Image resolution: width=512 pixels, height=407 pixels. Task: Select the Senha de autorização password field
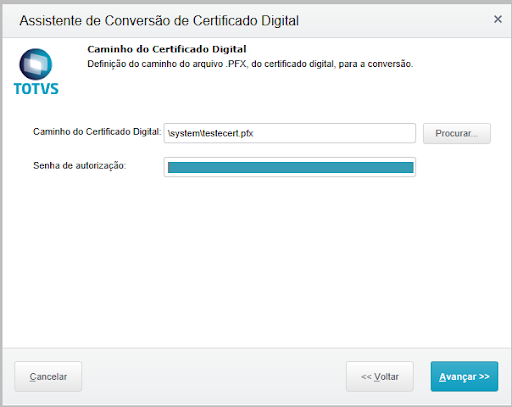pyautogui.click(x=290, y=167)
